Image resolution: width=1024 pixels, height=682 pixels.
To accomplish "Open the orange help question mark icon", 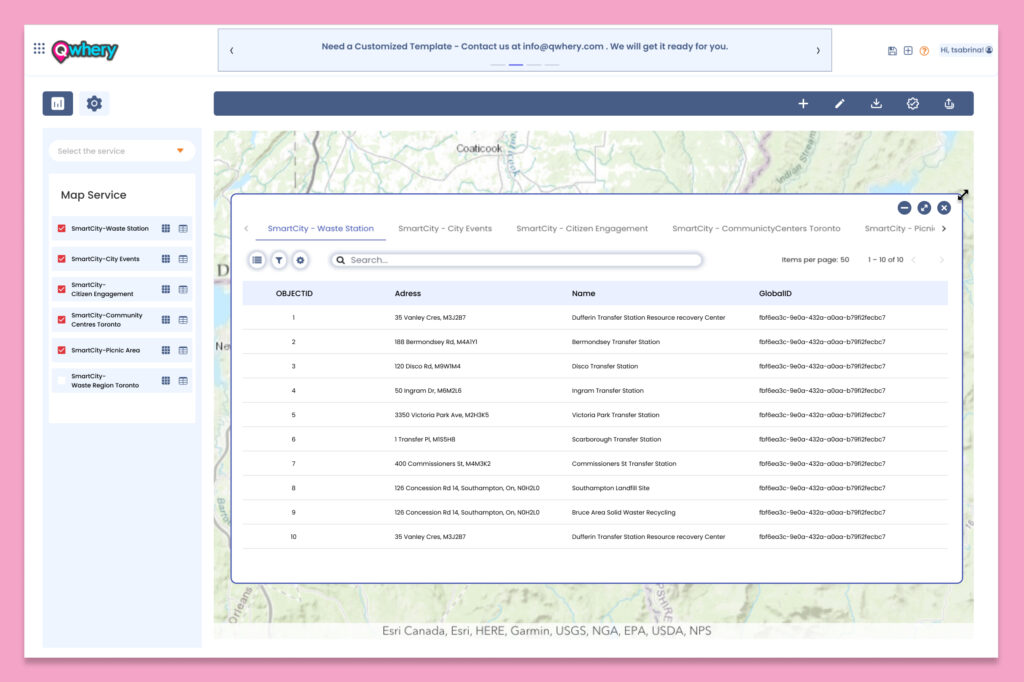I will tap(924, 51).
